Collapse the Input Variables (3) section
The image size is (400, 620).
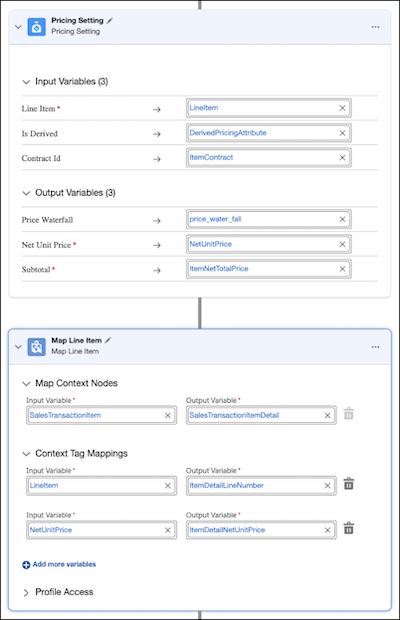[26, 82]
